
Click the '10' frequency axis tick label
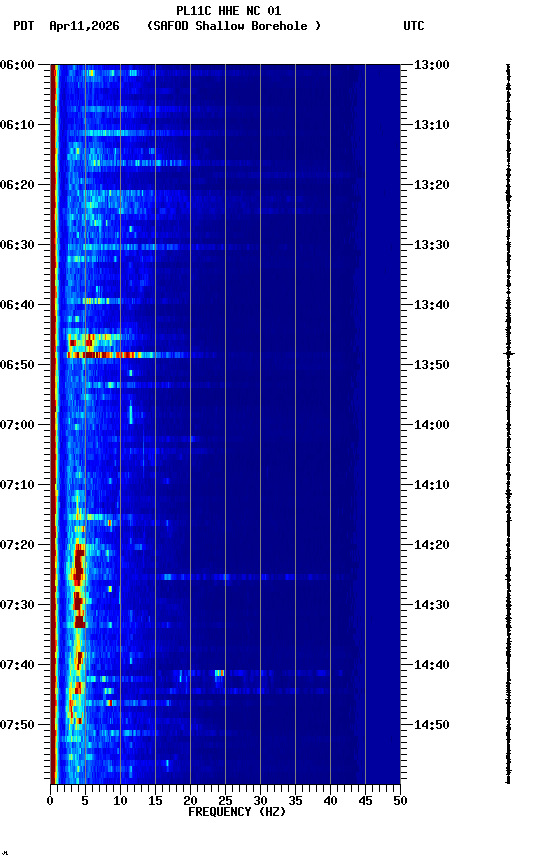[120, 801]
